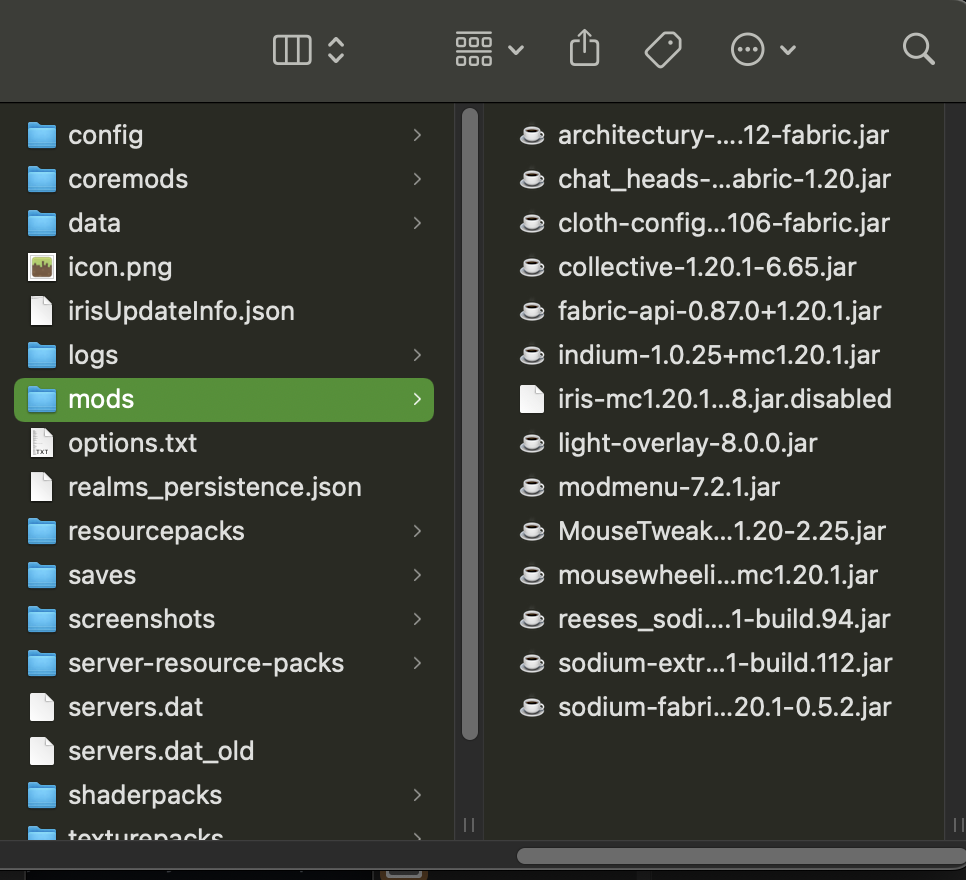Select the disabled iris-mc1.20.1 jar file
The height and width of the screenshot is (880, 966).
[x=724, y=399]
